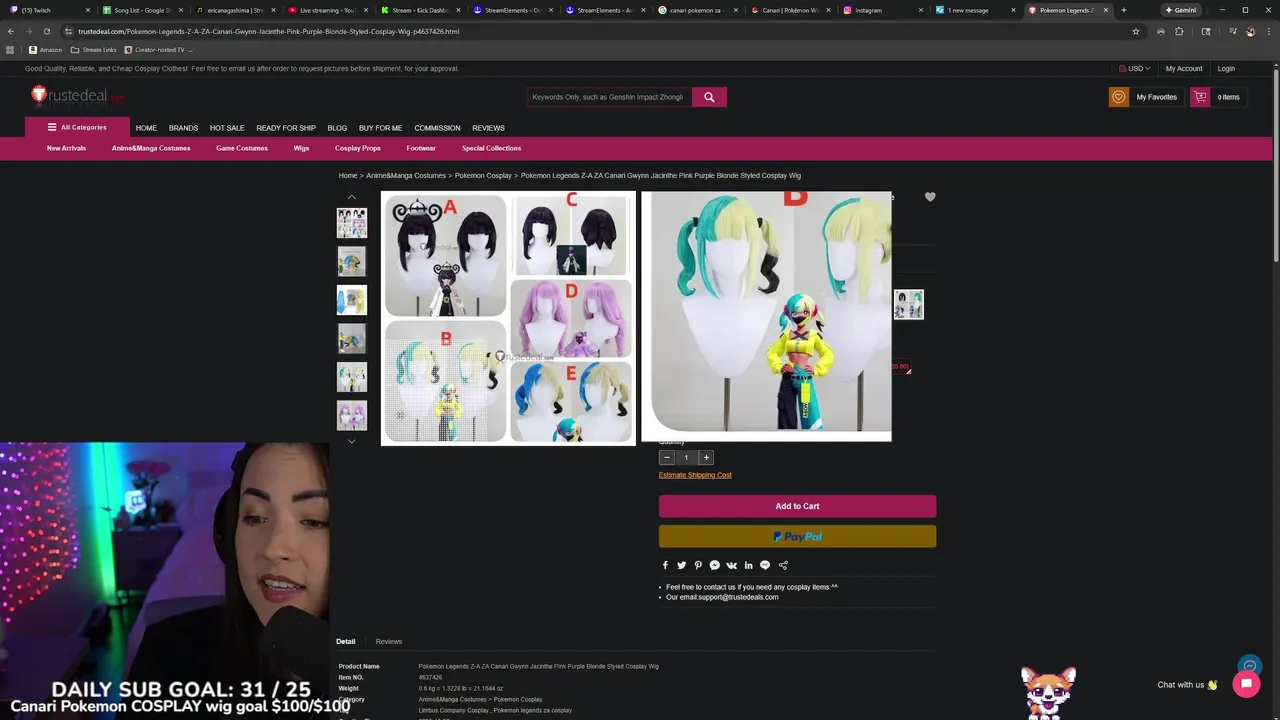Click Estimate Shipping Cost link
The height and width of the screenshot is (720, 1280).
(695, 475)
